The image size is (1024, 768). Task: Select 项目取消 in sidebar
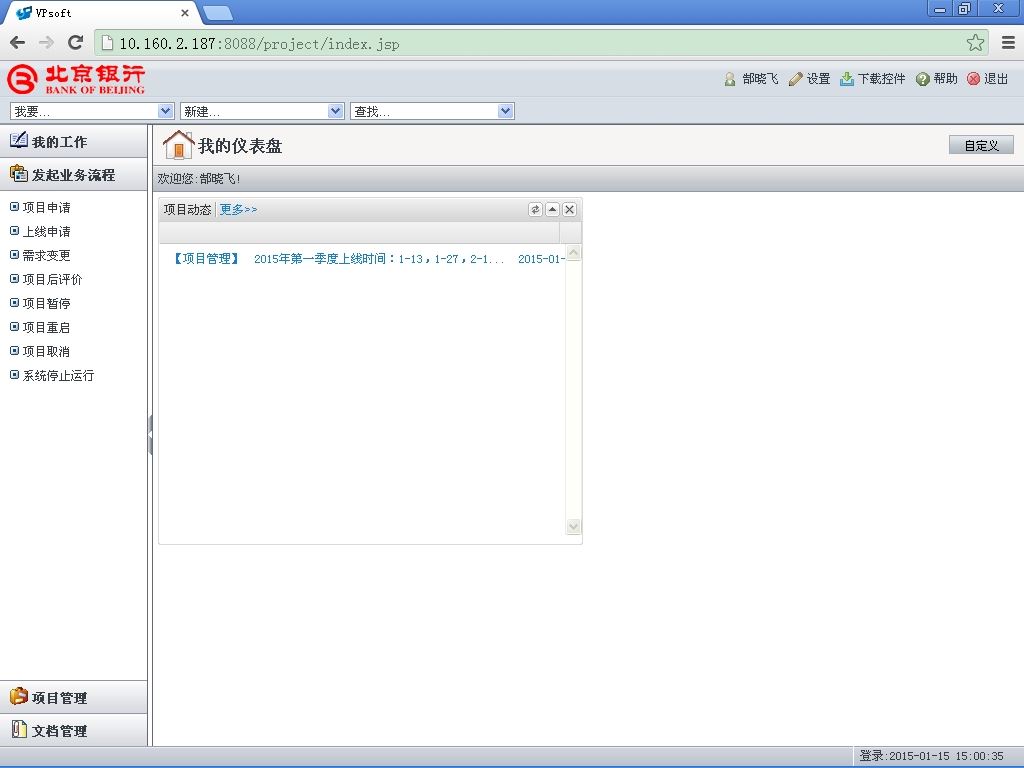(x=46, y=351)
